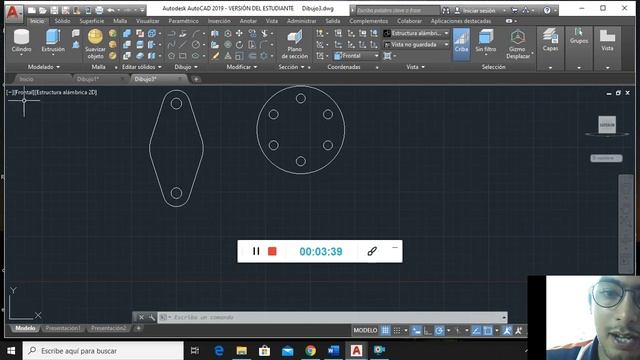Image resolution: width=640 pixels, height=360 pixels.
Task: Select the Gizmo Desplazar tool
Action: [518, 44]
